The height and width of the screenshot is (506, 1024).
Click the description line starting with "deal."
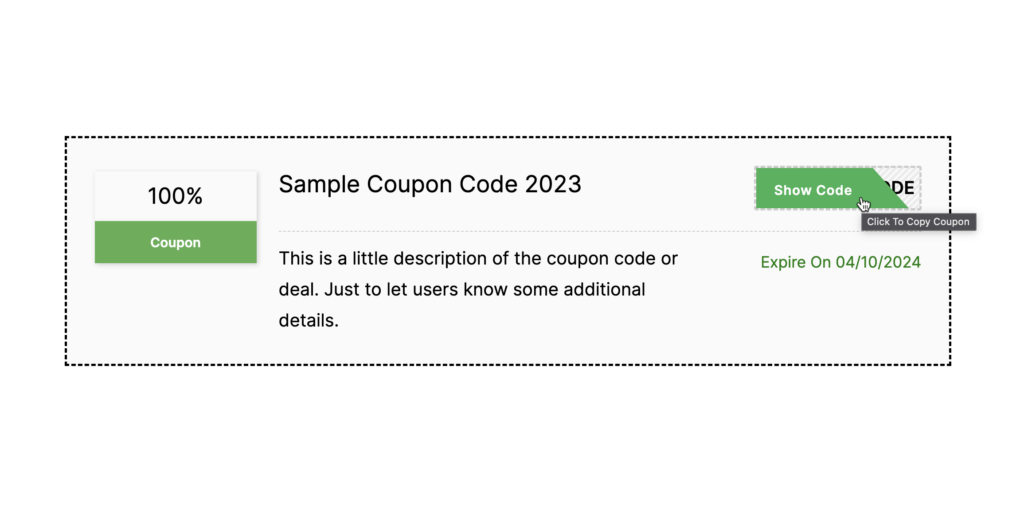pos(462,290)
